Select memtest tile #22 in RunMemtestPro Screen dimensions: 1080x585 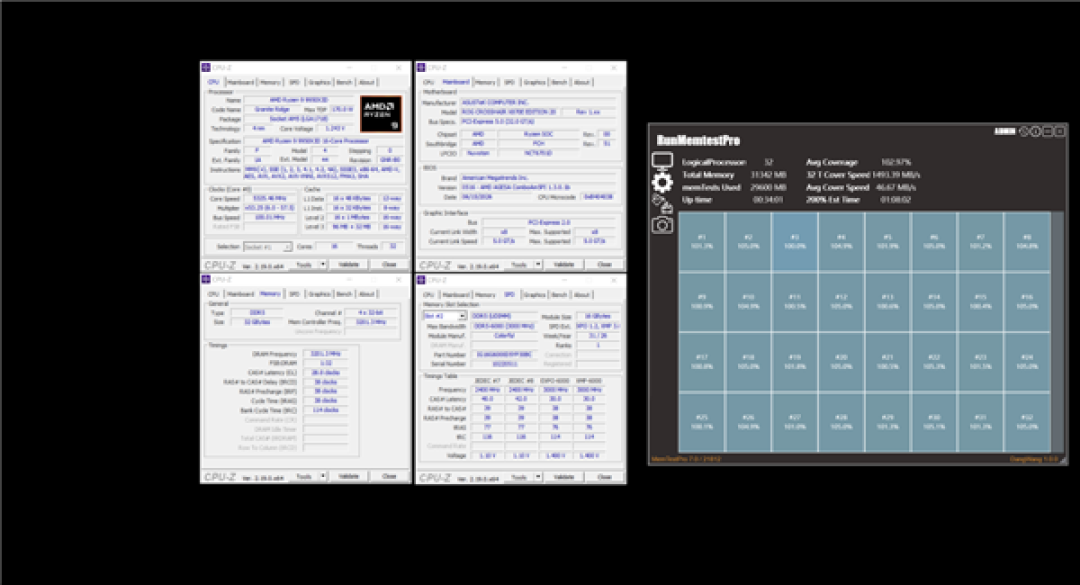(x=934, y=362)
